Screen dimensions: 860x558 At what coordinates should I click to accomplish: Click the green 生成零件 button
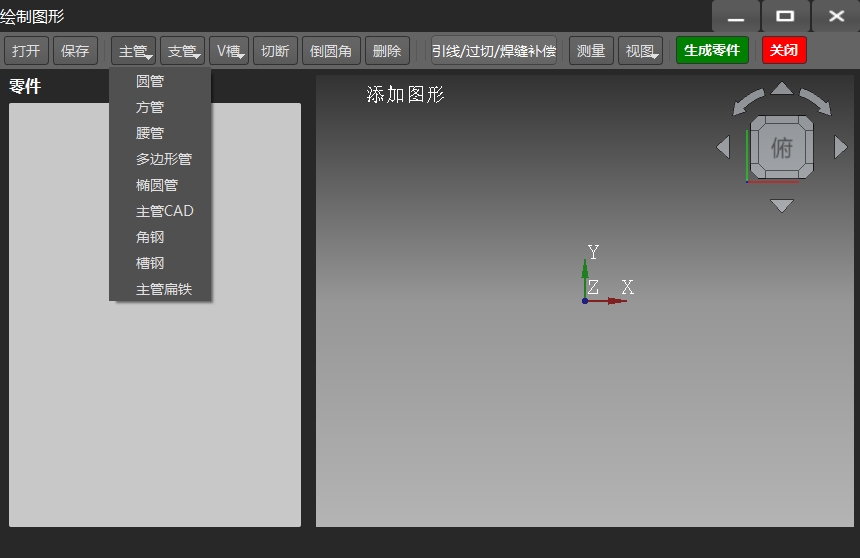712,50
